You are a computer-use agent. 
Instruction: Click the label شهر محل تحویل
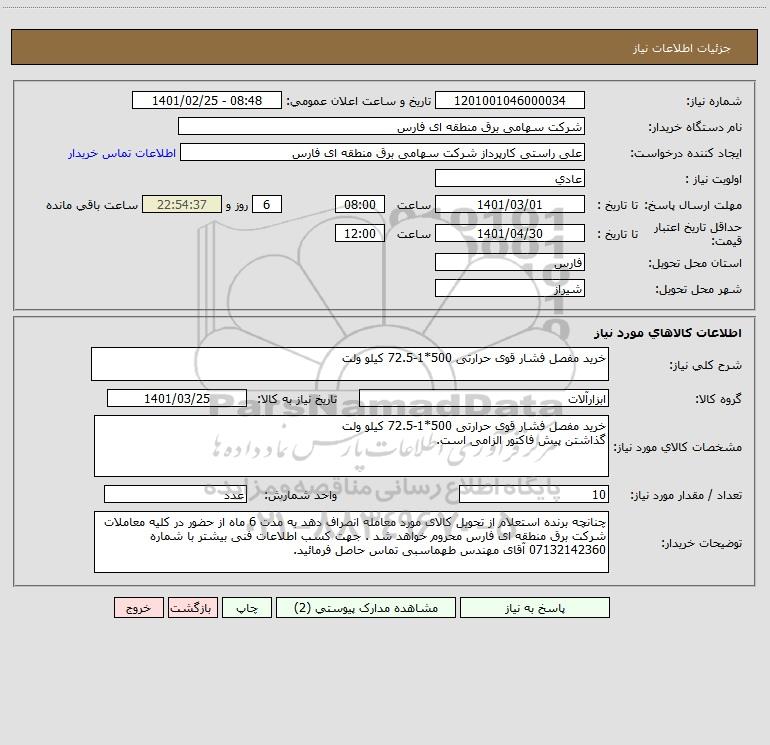point(698,290)
